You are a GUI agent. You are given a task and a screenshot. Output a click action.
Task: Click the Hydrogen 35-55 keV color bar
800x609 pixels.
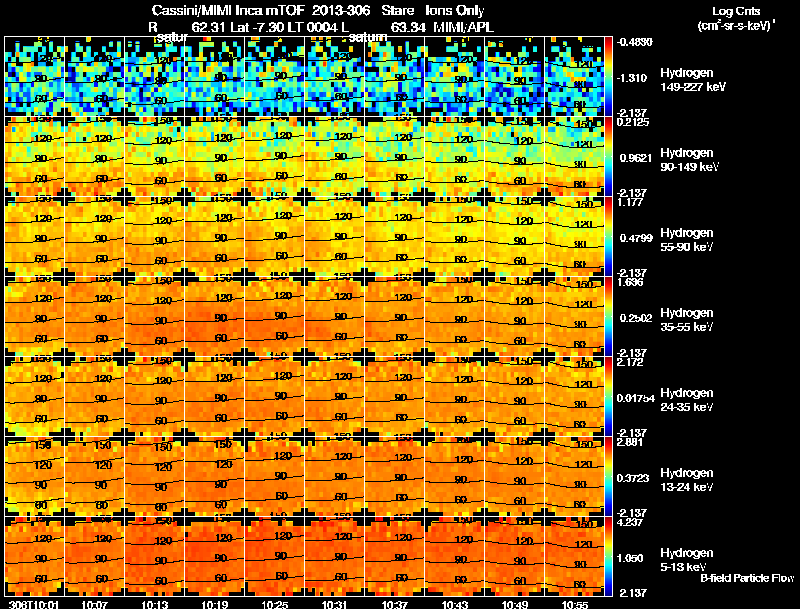(608, 317)
